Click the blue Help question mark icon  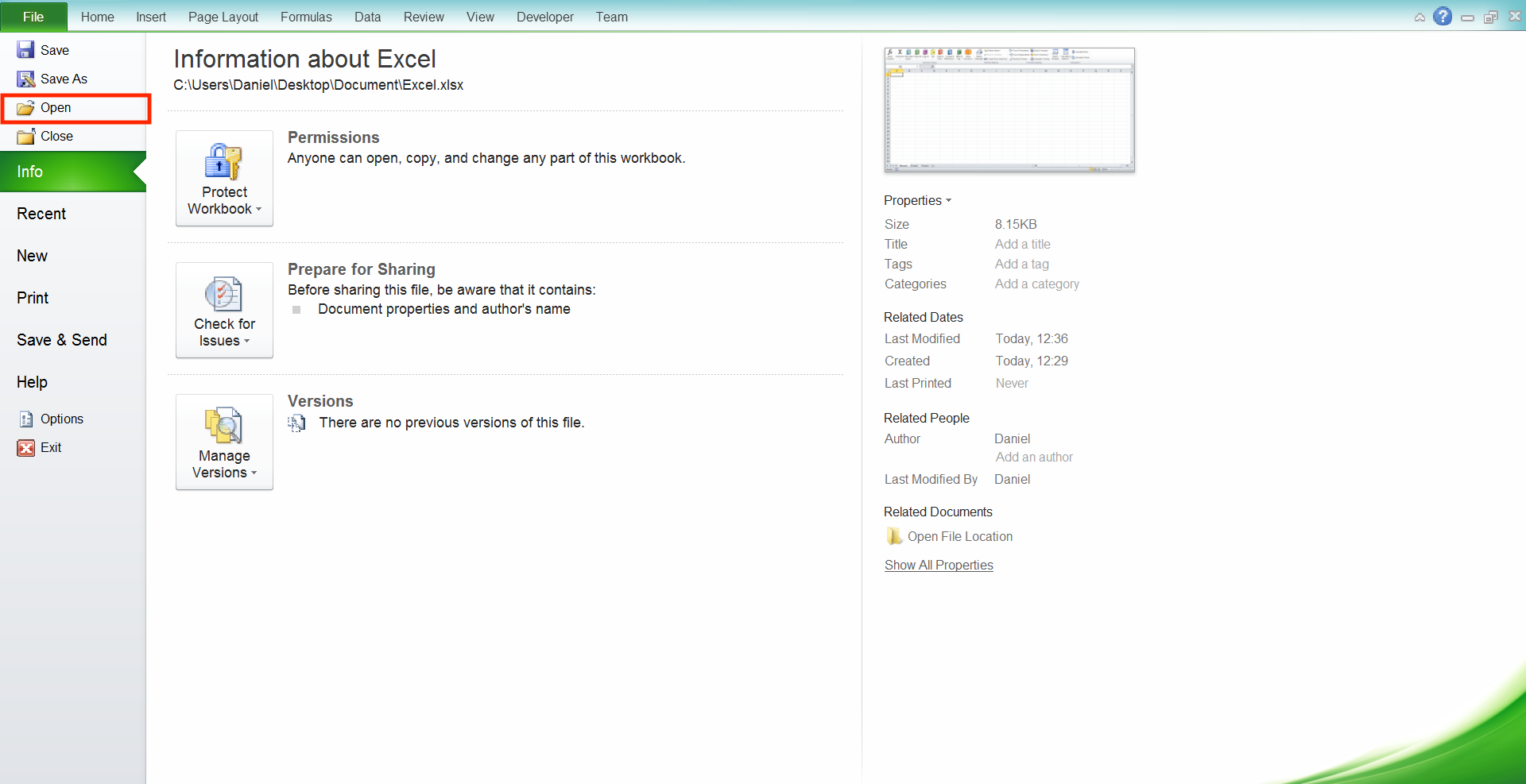(x=1443, y=16)
